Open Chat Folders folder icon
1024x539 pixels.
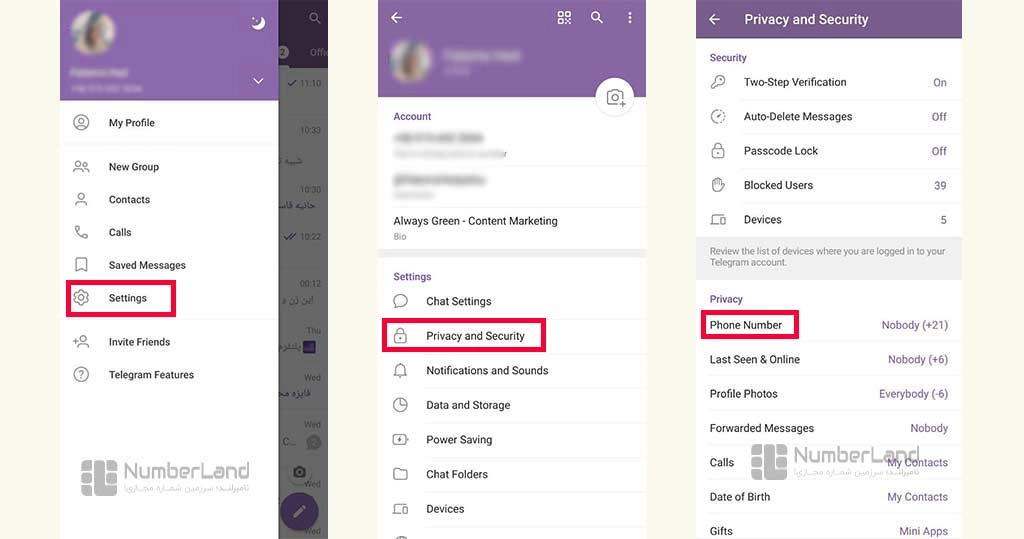400,474
